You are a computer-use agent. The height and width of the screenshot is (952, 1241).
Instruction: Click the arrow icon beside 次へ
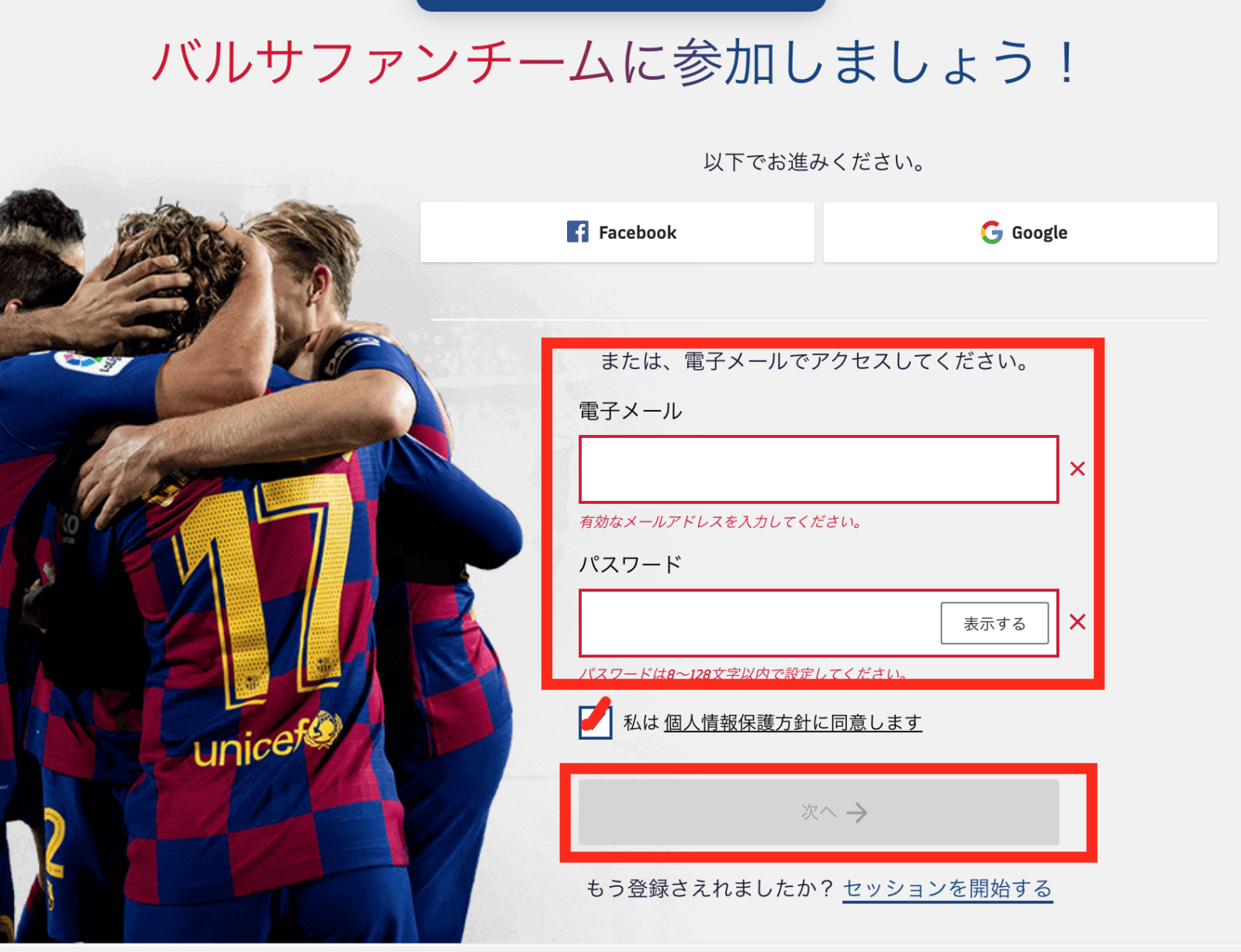click(857, 812)
